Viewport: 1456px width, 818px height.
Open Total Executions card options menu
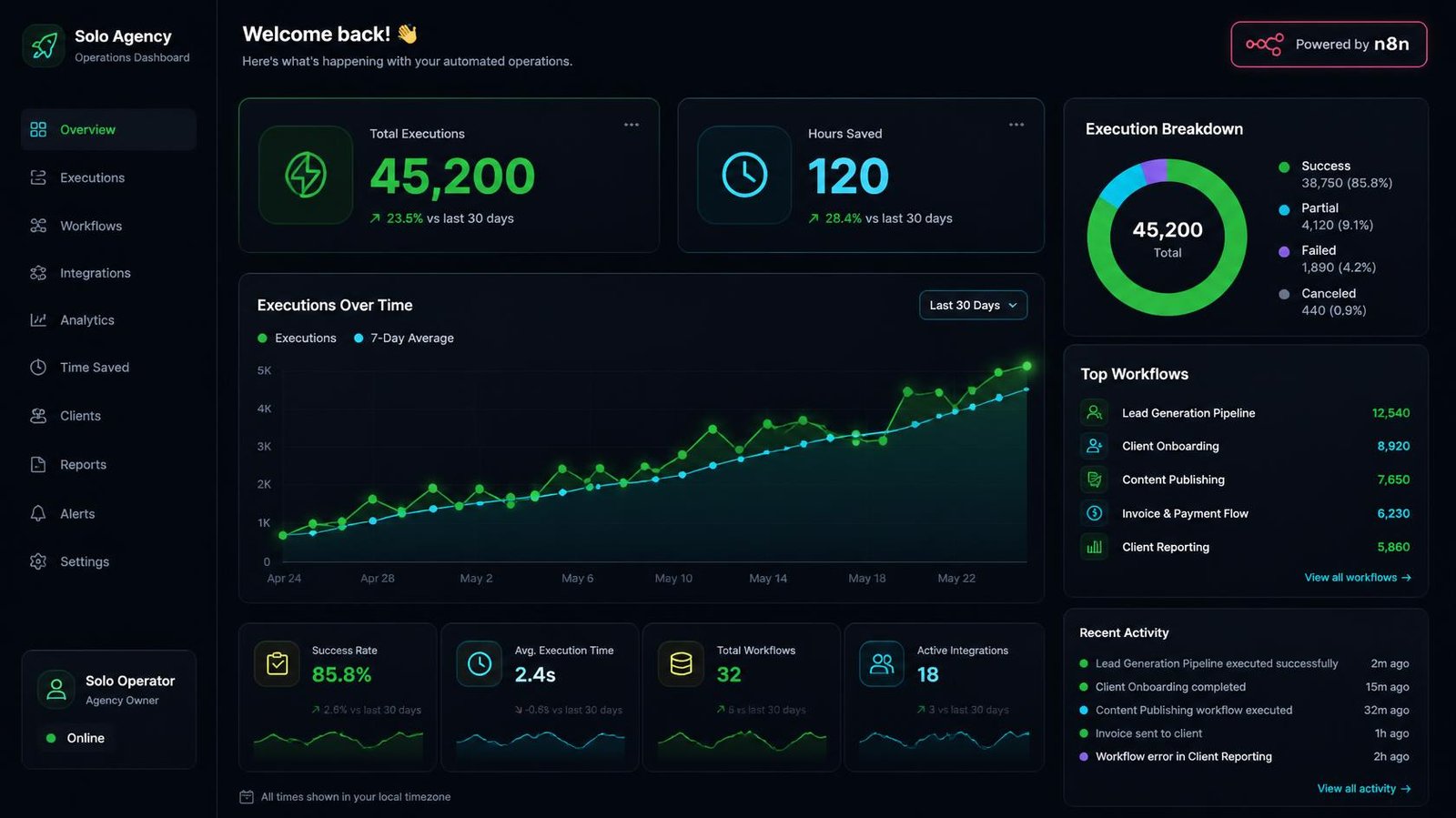[632, 125]
